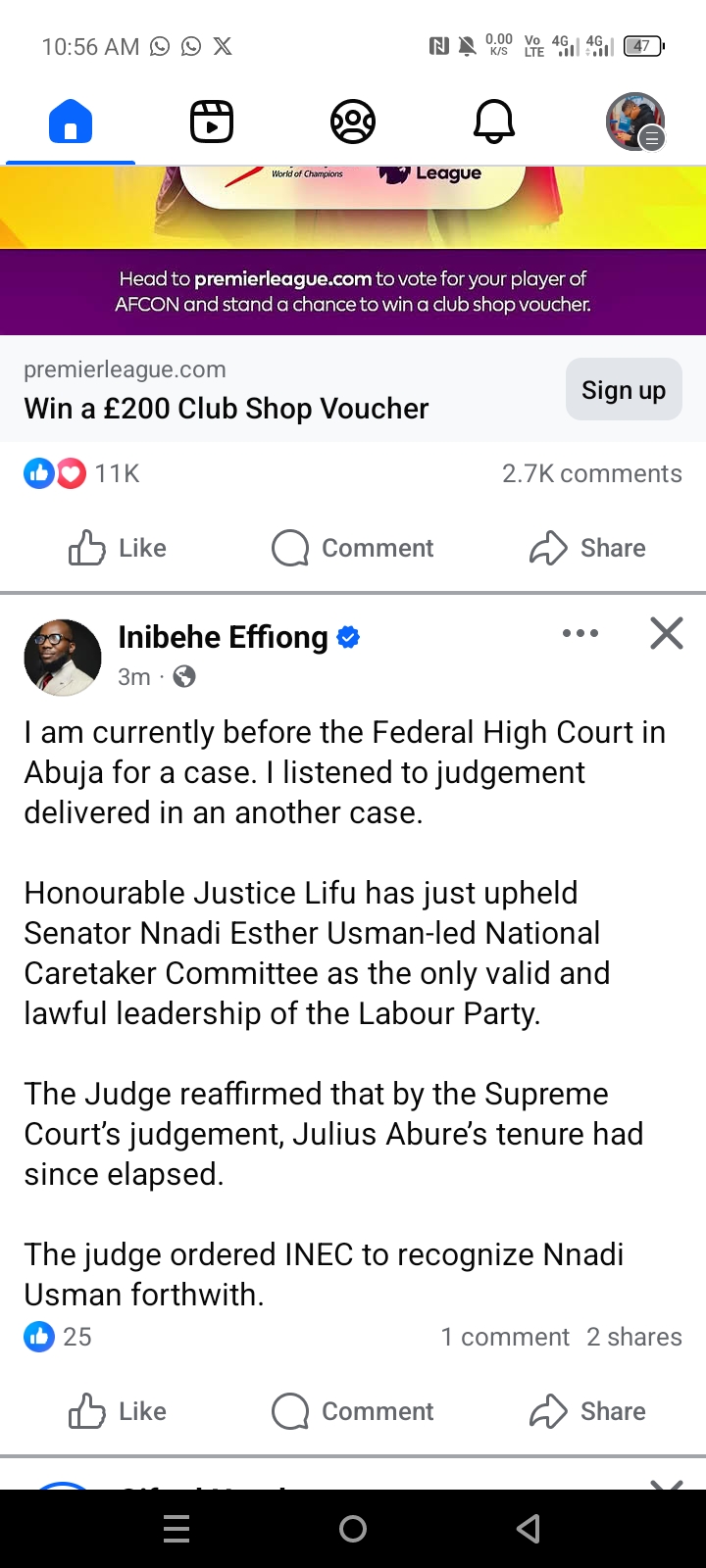The width and height of the screenshot is (706, 1568).
Task: Hide Inibehe Effiong's post with the X
Action: 667,634
